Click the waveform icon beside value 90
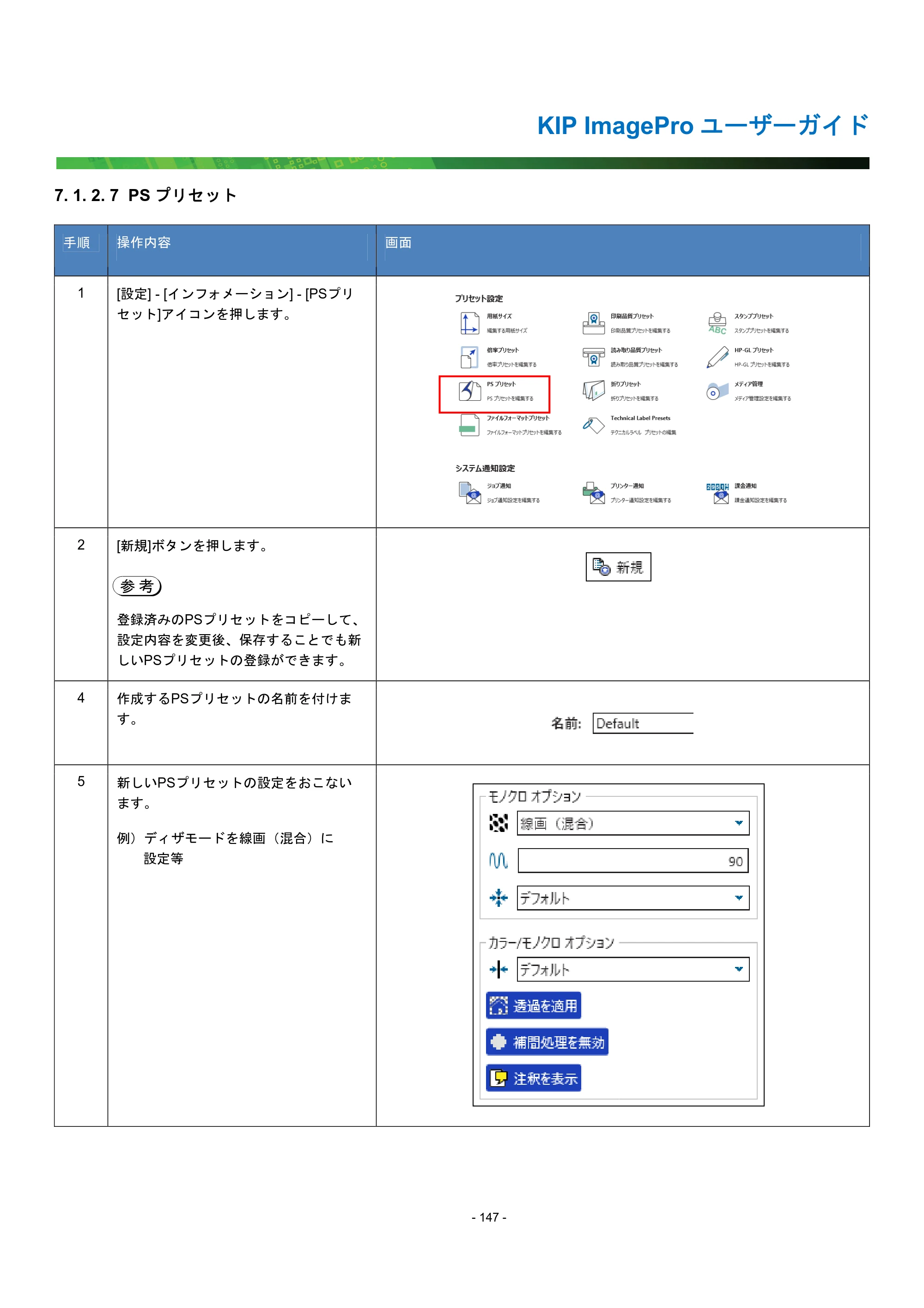 pos(498,860)
